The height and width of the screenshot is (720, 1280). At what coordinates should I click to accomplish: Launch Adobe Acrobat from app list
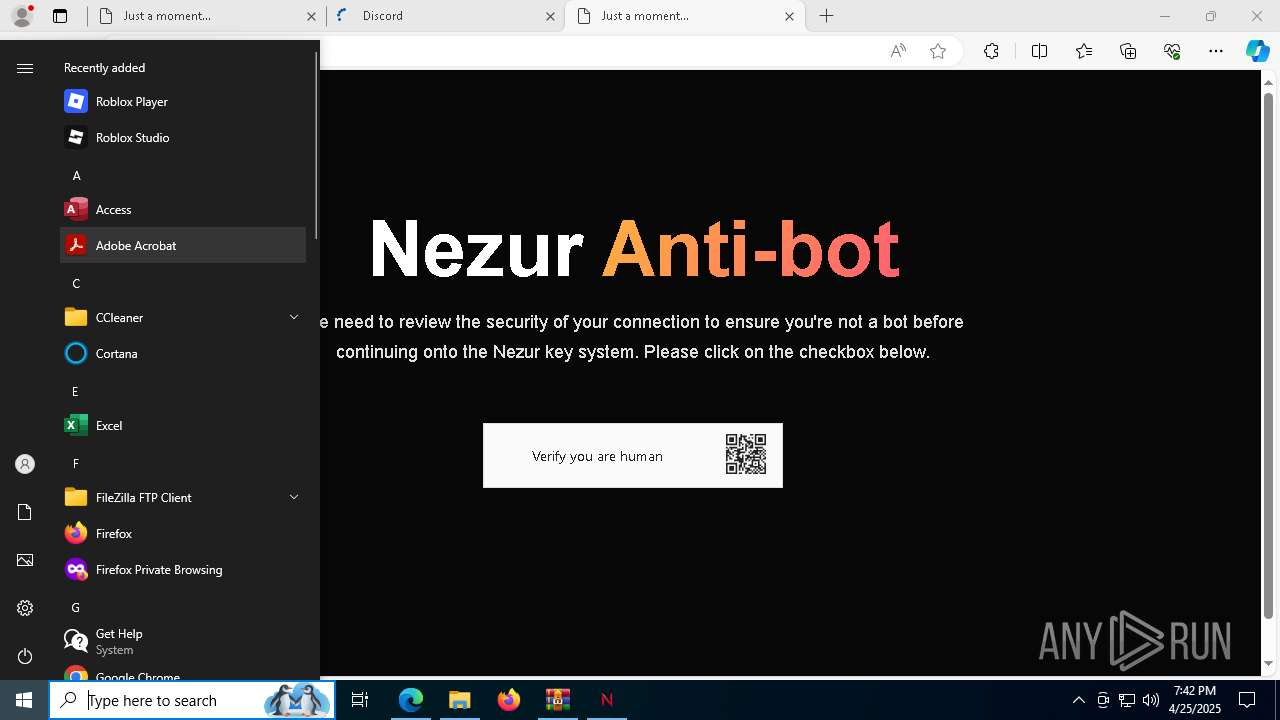pyautogui.click(x=183, y=245)
